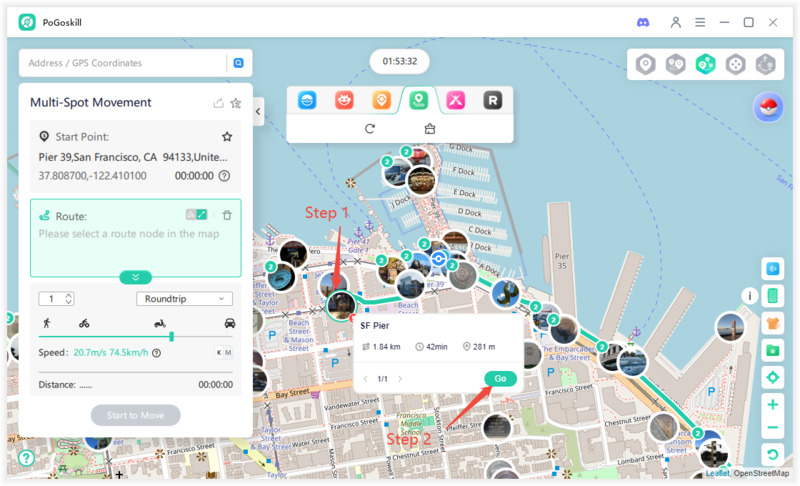This screenshot has width=800, height=486.
Task: Open the orange shirt side button
Action: [x=772, y=323]
